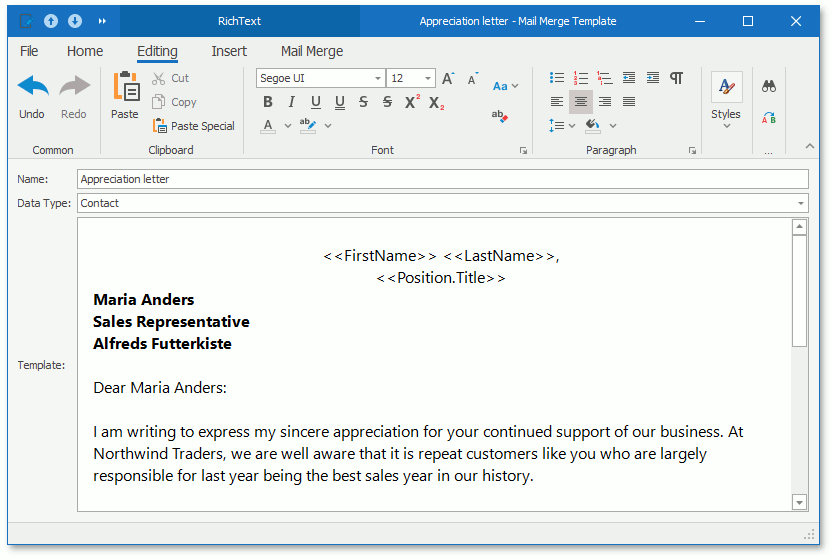Click the template scrollbar up arrow

point(800,227)
